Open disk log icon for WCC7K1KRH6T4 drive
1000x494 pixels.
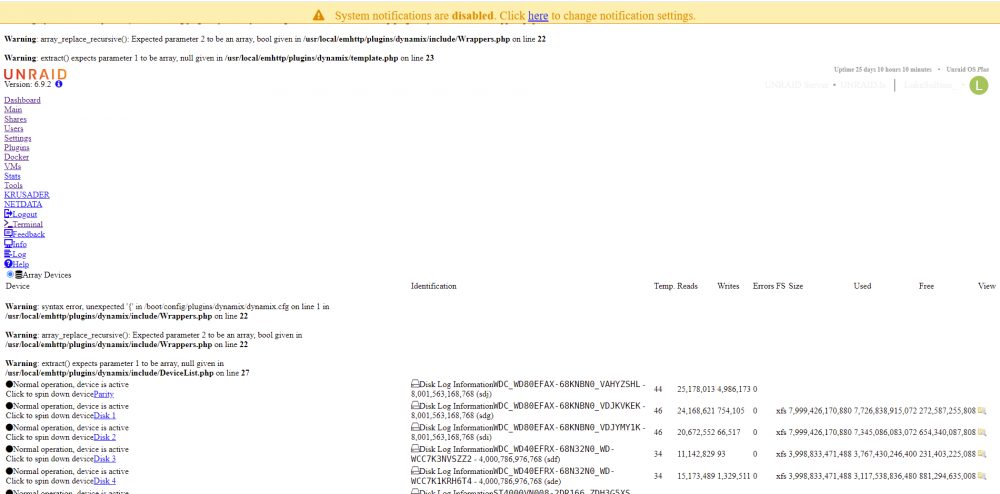pos(415,471)
